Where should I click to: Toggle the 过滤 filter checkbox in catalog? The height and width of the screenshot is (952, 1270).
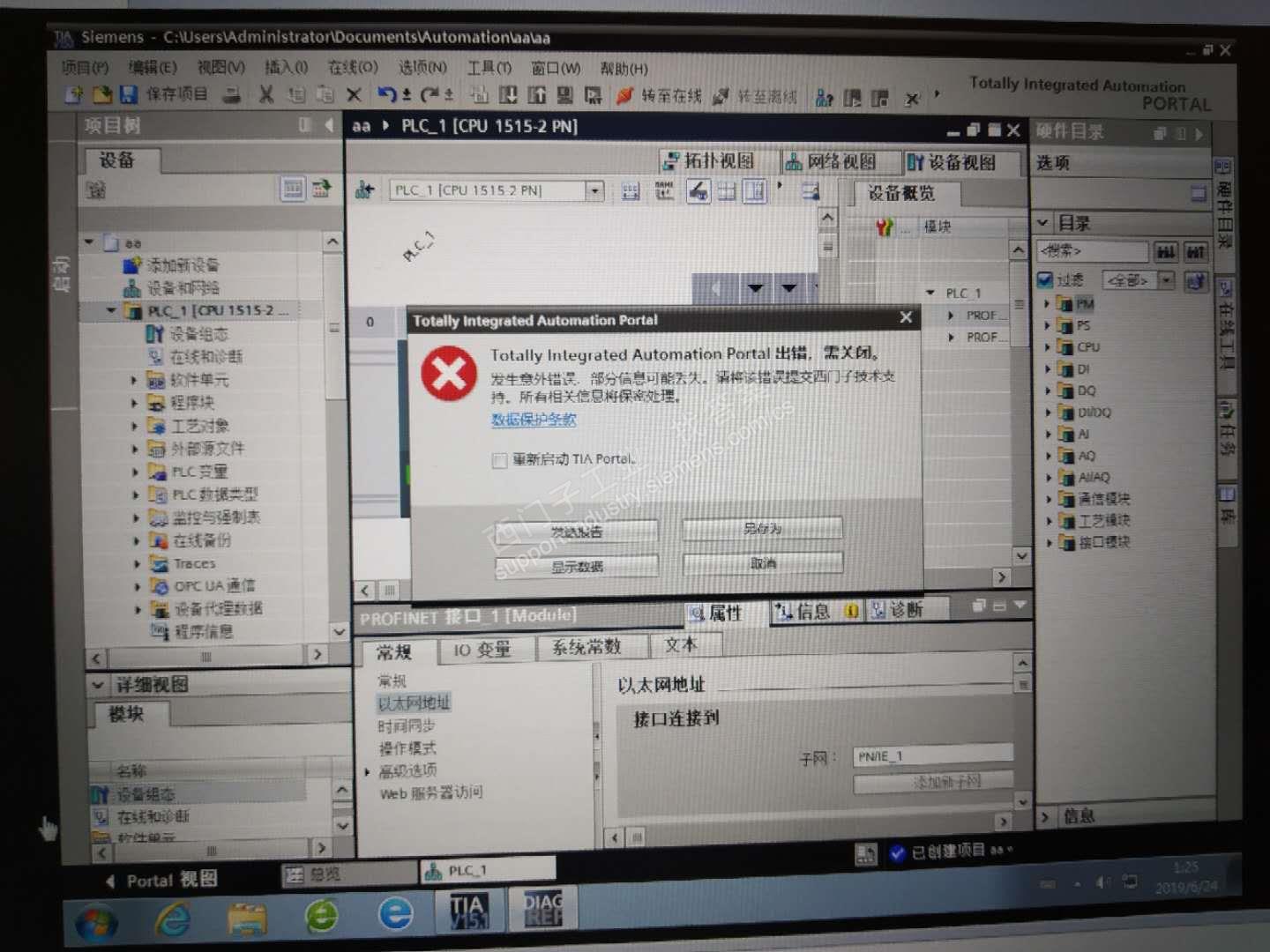tap(1045, 280)
